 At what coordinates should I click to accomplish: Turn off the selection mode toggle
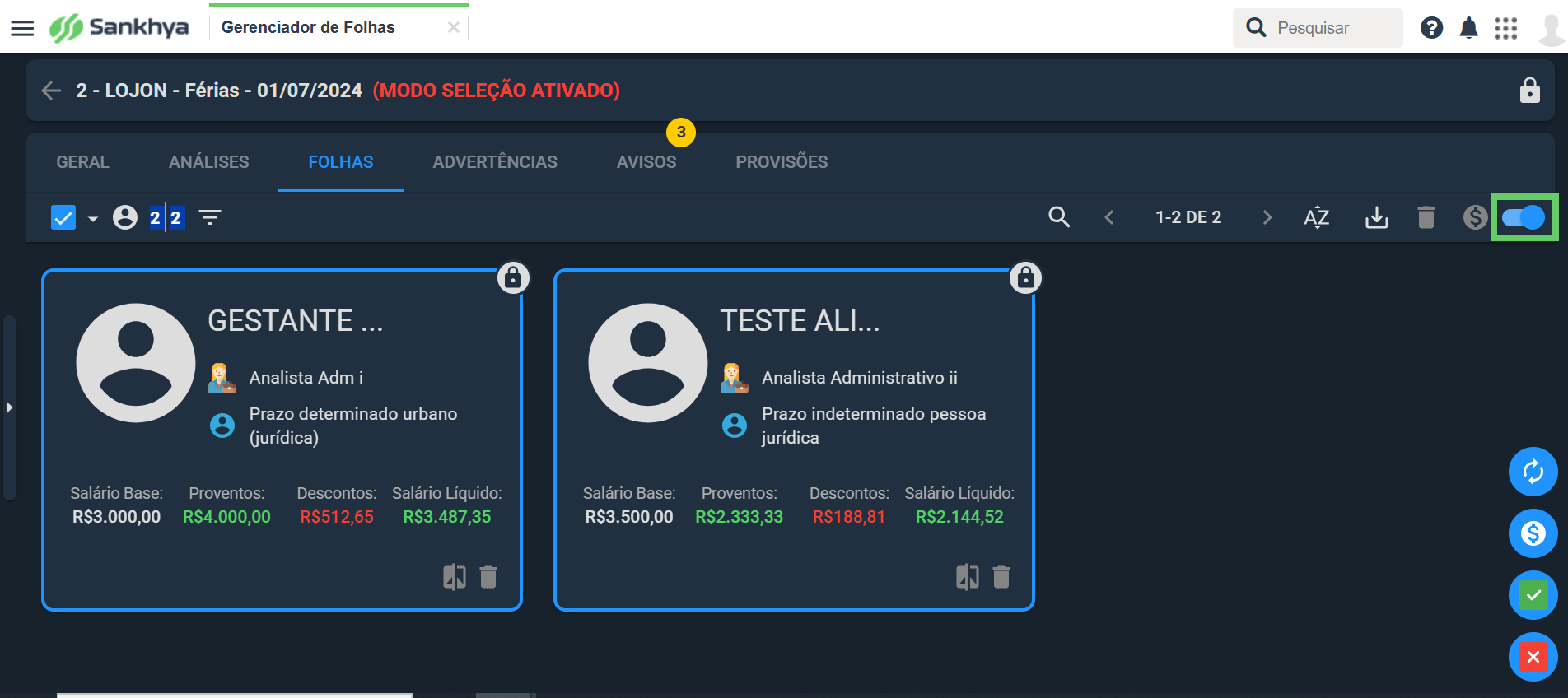[x=1523, y=217]
